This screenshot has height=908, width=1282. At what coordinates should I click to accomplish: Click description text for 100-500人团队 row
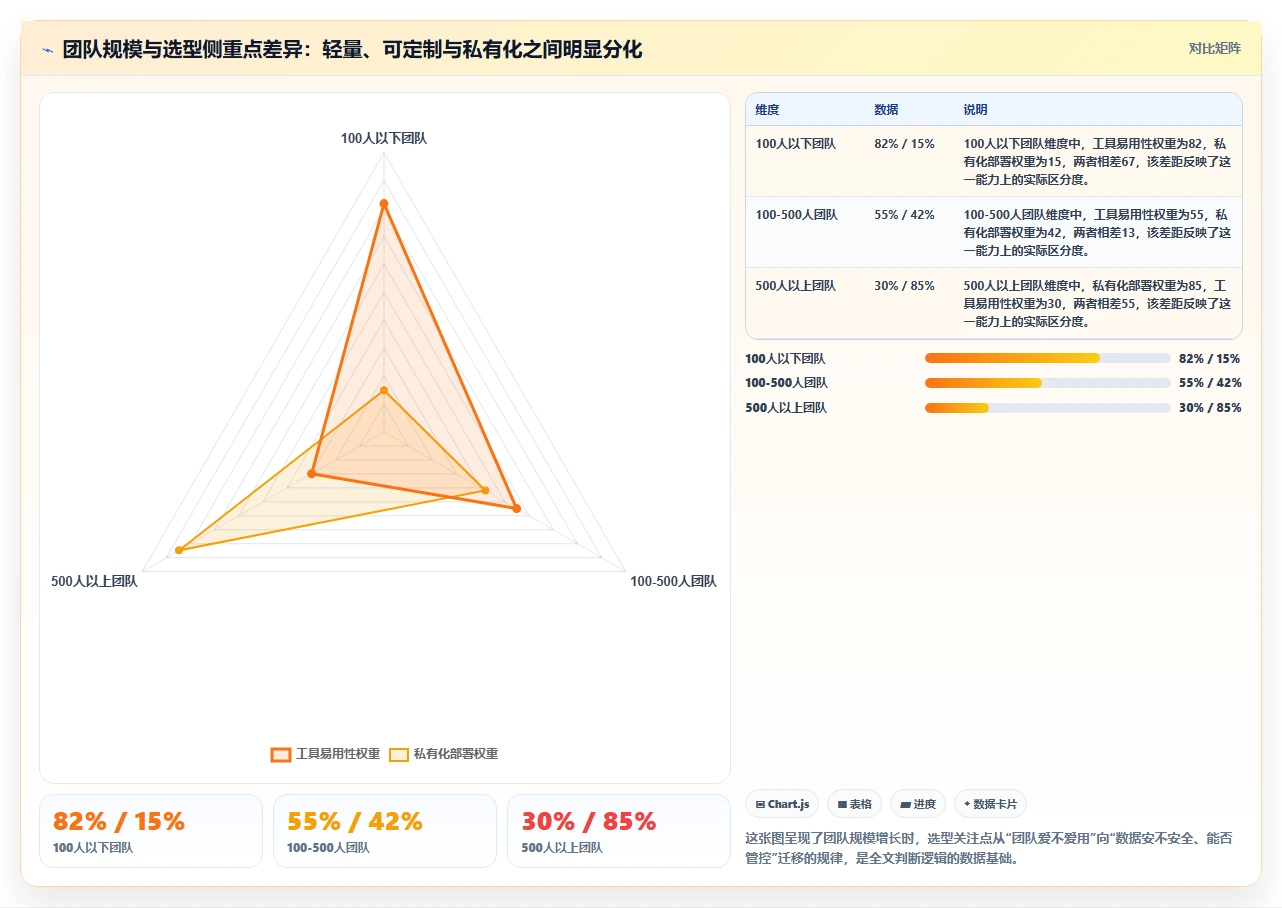pos(1097,232)
